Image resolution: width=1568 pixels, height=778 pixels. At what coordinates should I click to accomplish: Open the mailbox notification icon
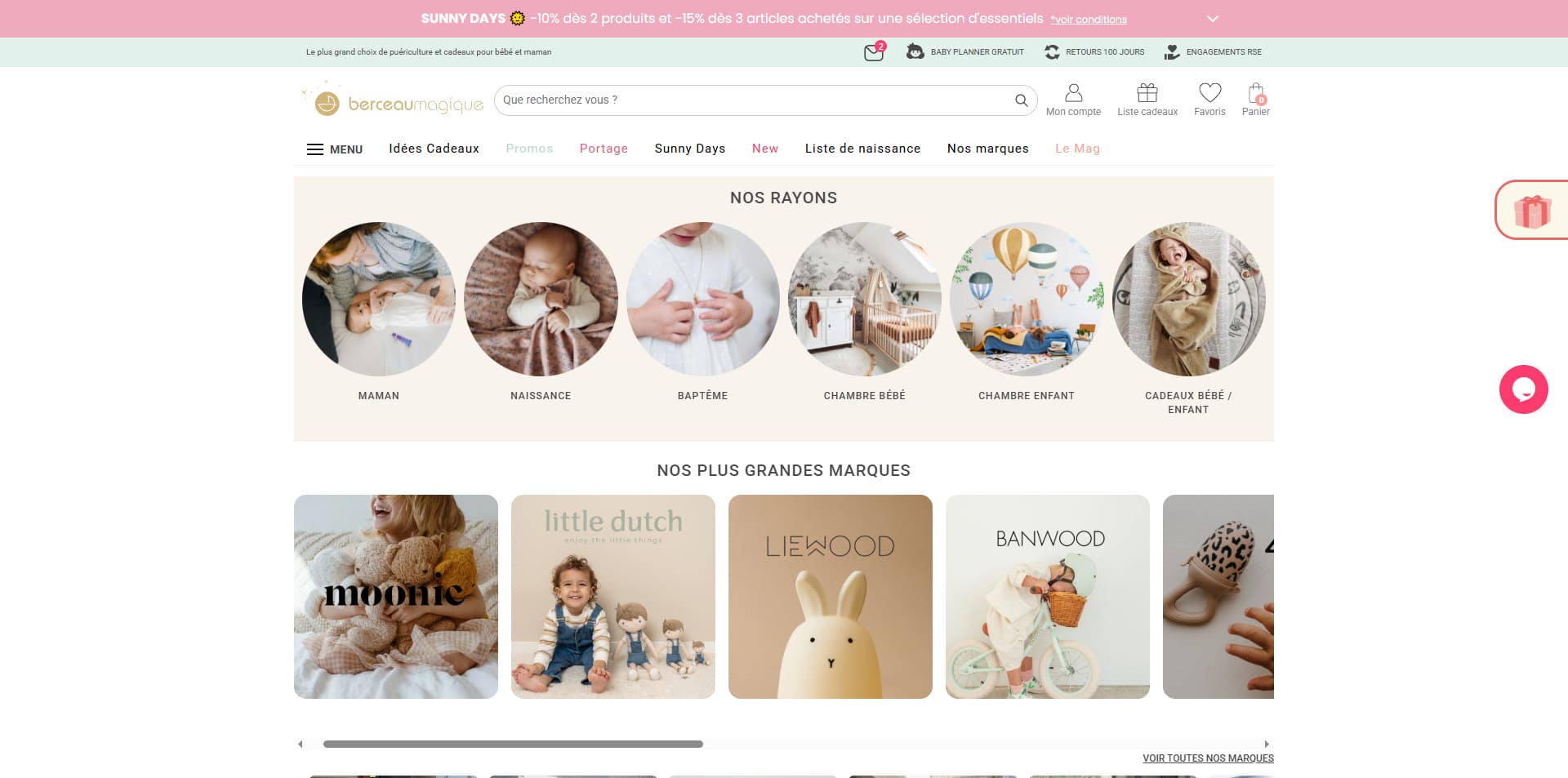(874, 52)
